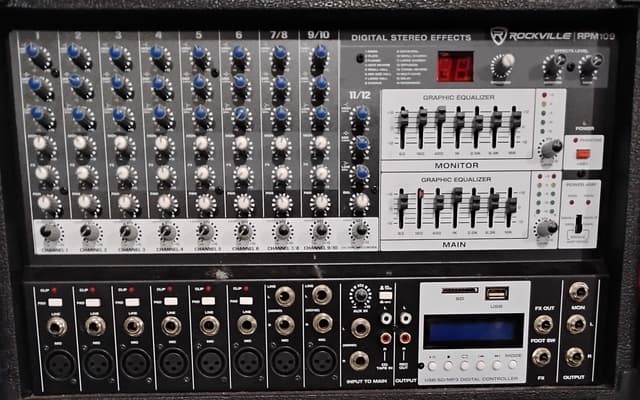Click the main output R jack
The width and height of the screenshot is (640, 400).
click(x=575, y=358)
